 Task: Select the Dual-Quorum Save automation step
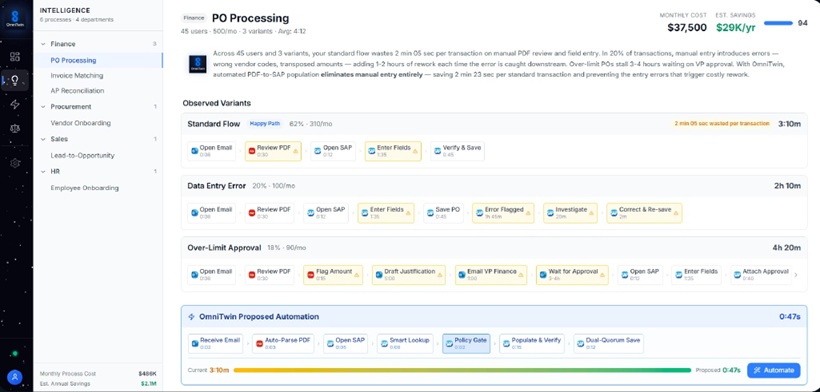click(x=609, y=343)
